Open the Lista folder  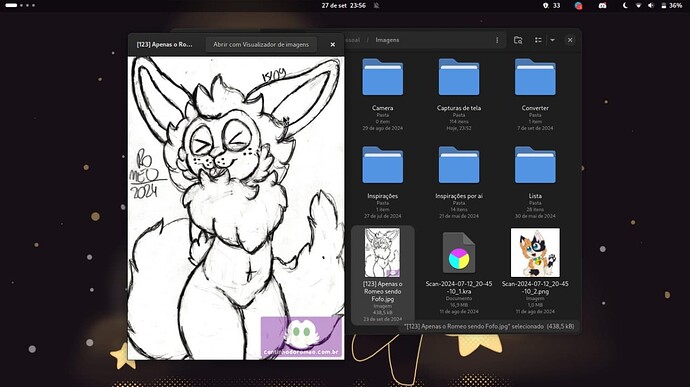pos(535,165)
